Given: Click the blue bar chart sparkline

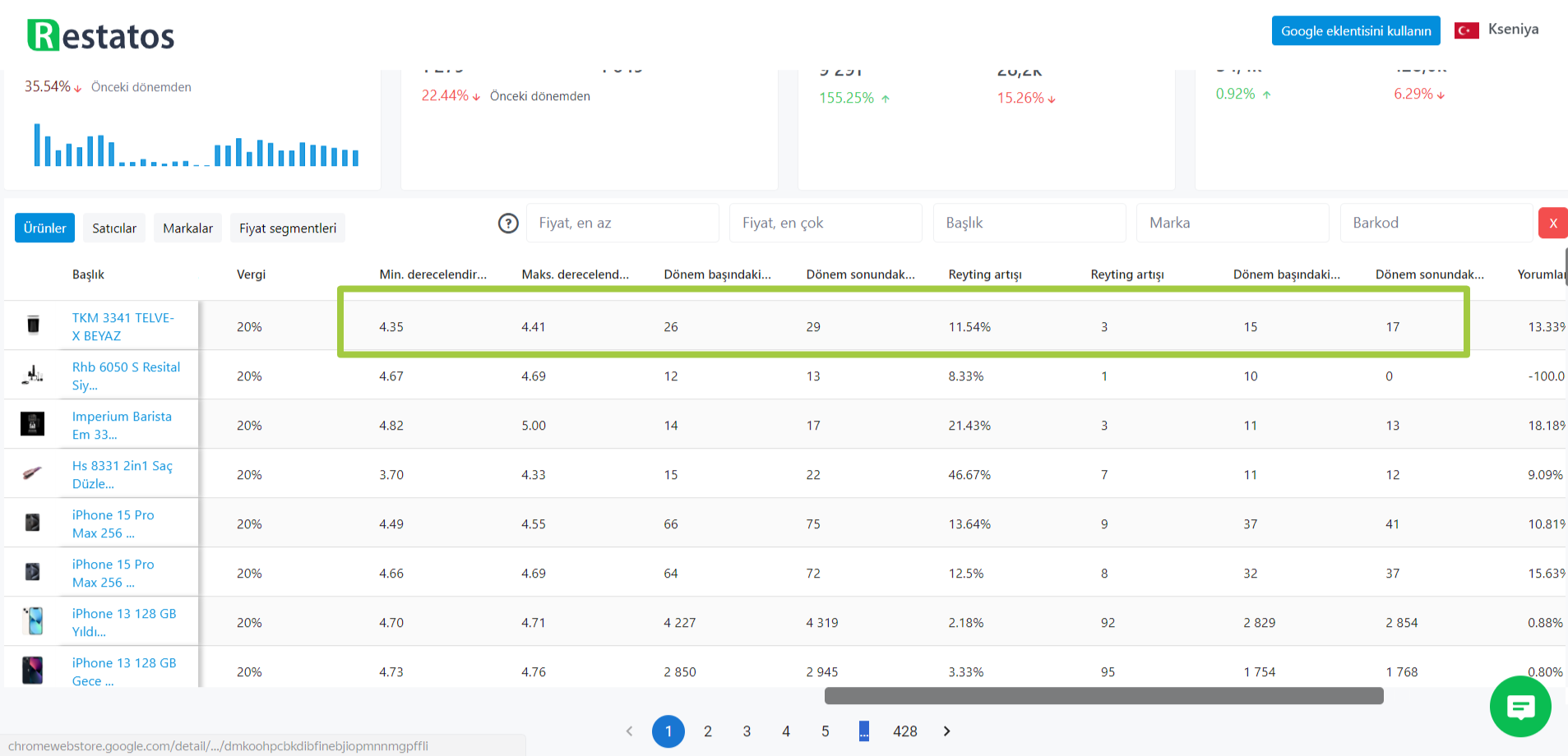Looking at the screenshot, I should point(196,145).
